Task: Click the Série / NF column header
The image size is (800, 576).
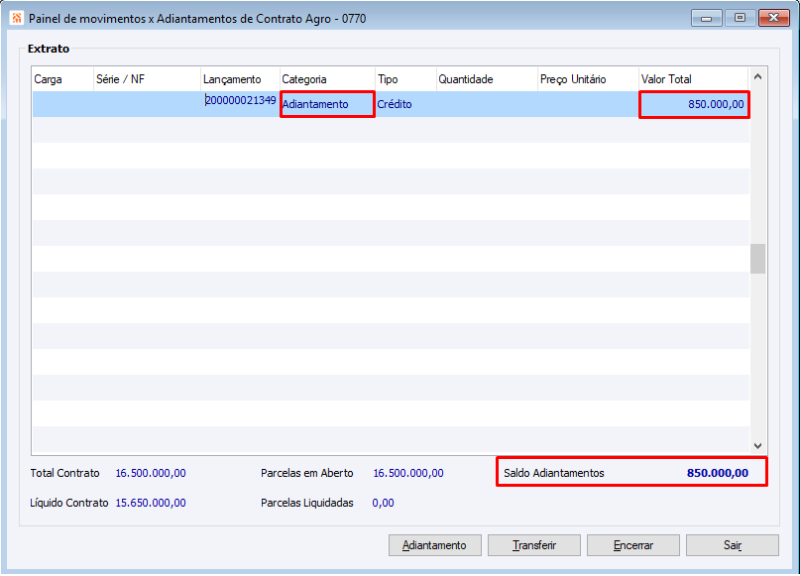Action: point(147,79)
